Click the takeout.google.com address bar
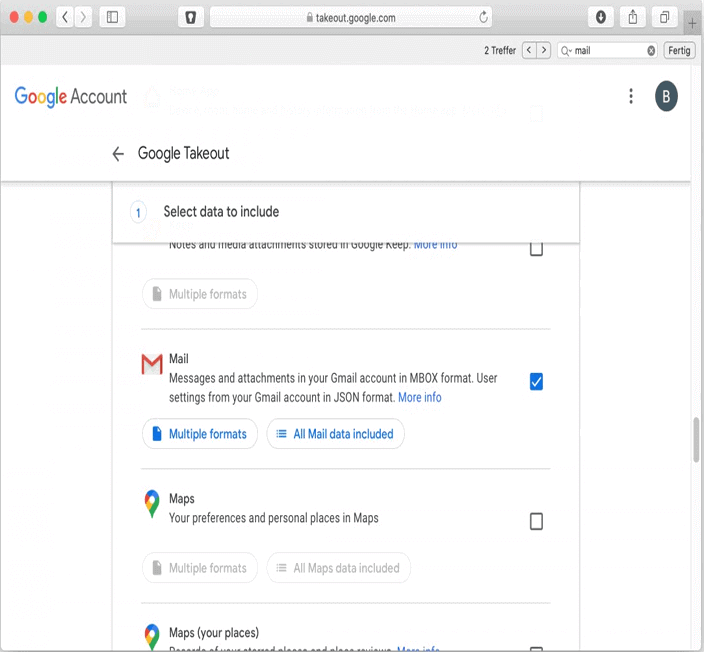 351,18
